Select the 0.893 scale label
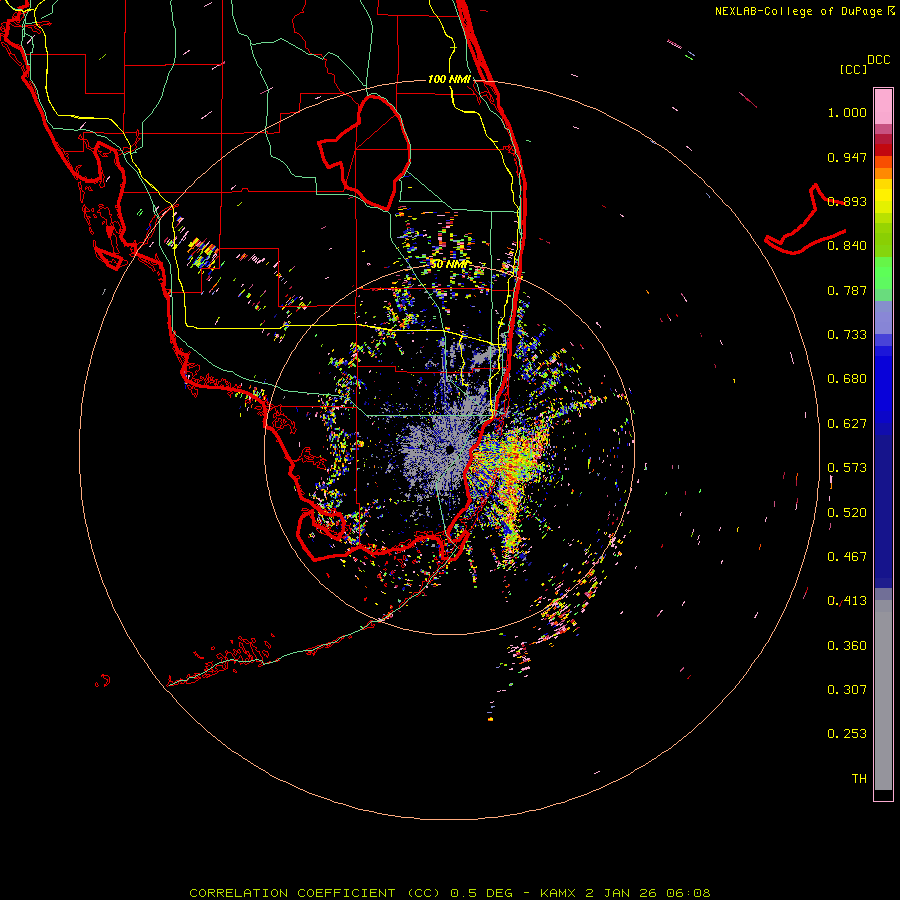900x900 pixels. (x=847, y=201)
